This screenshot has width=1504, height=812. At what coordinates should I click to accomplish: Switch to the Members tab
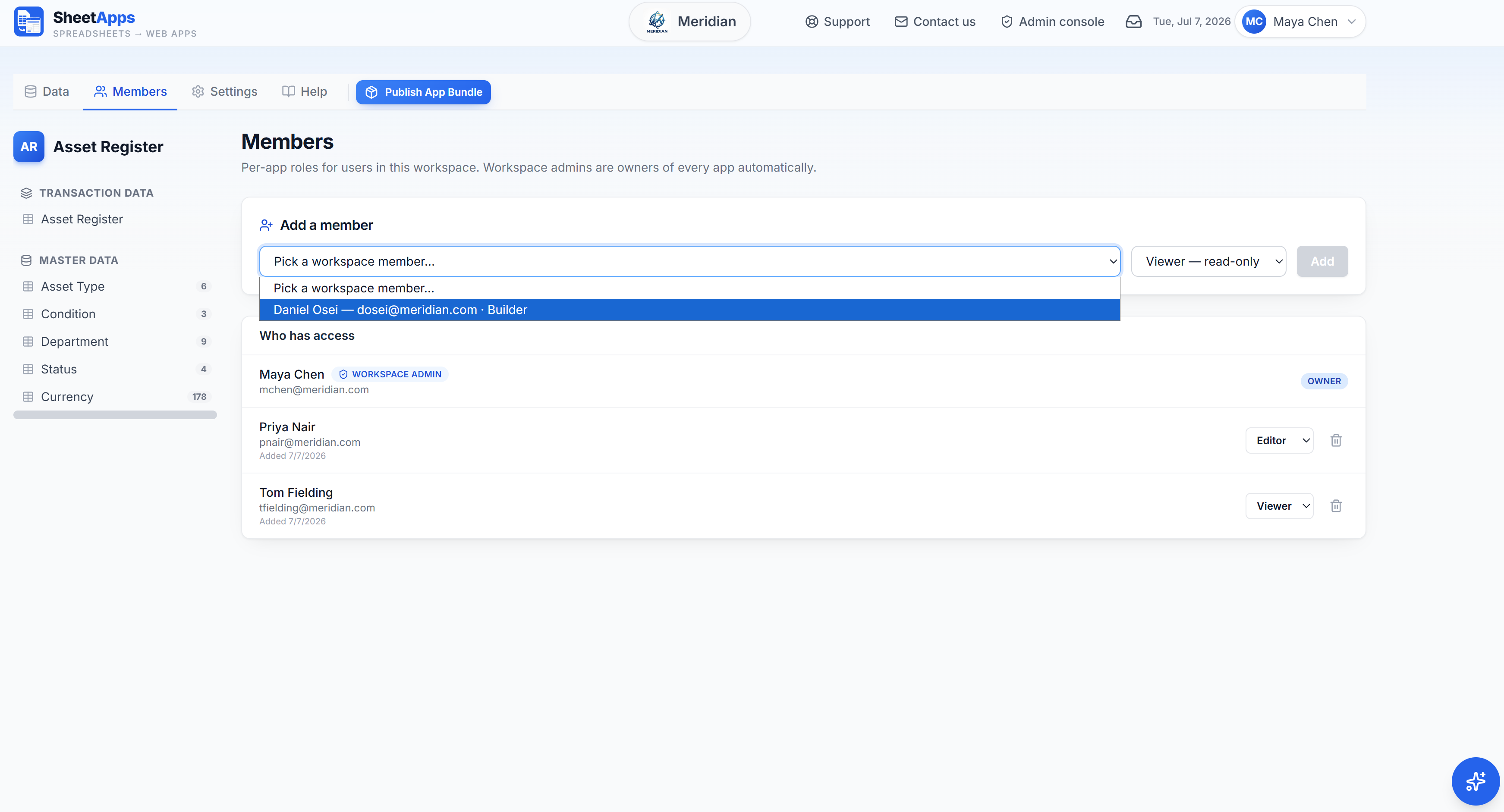pos(130,92)
